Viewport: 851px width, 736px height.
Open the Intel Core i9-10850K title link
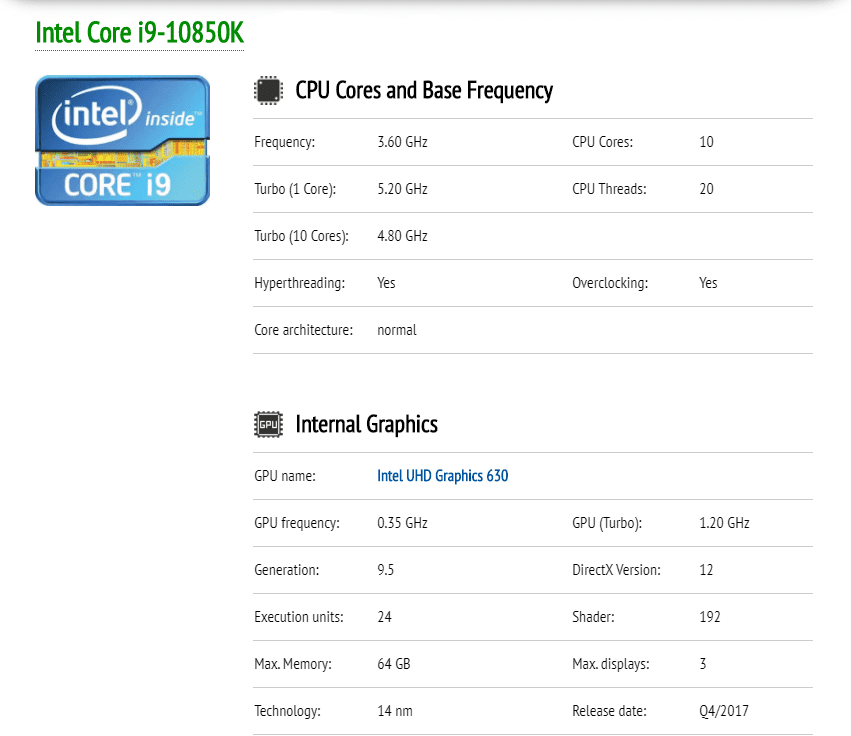coord(139,33)
